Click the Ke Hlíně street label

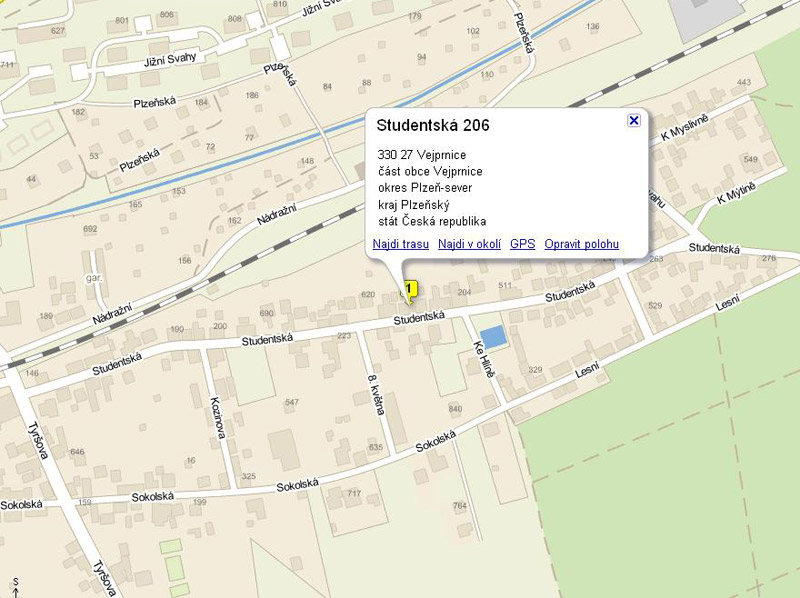[x=483, y=358]
